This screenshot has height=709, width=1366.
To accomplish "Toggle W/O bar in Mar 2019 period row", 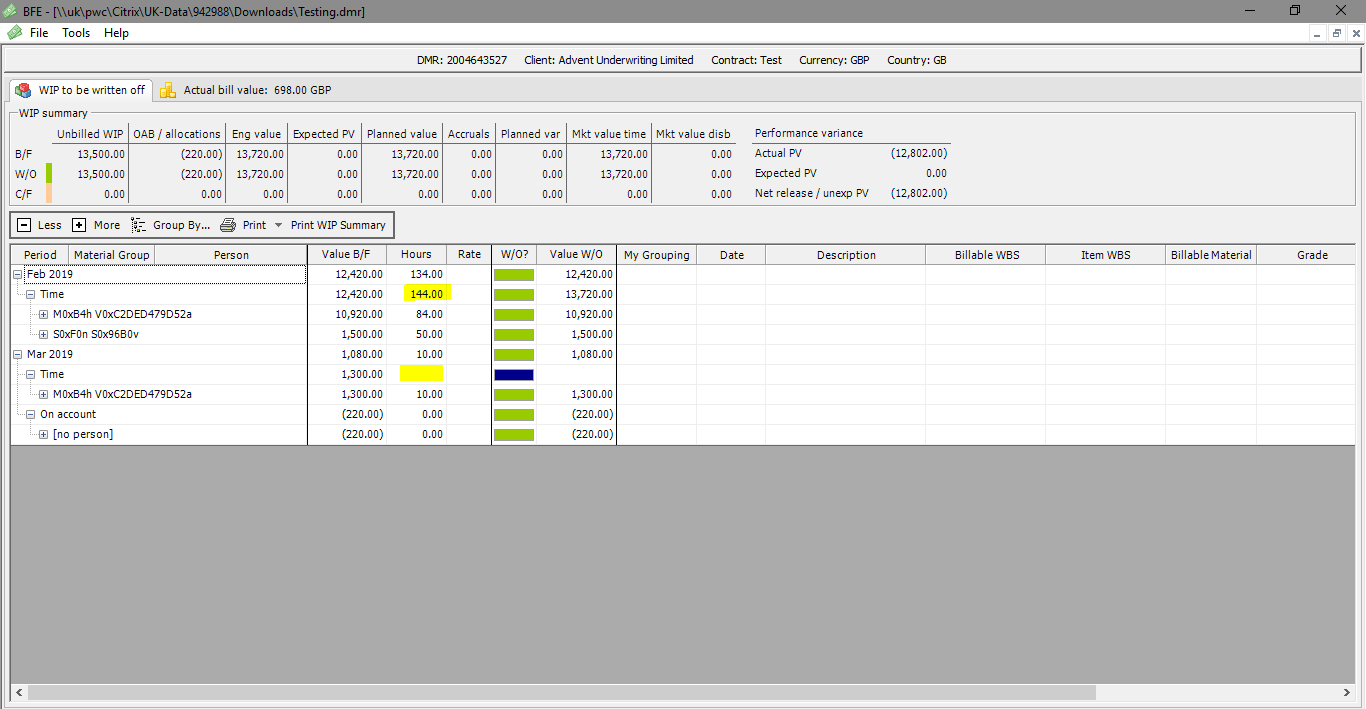I will point(514,355).
